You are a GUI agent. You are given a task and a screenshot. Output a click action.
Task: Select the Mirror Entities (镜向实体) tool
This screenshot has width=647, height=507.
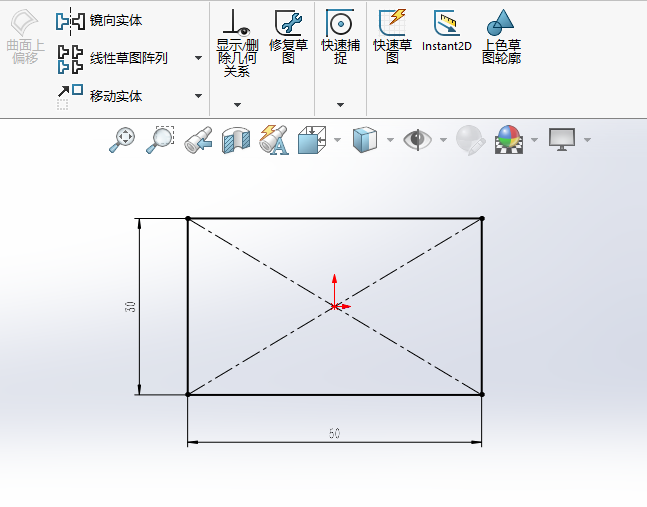(99, 21)
